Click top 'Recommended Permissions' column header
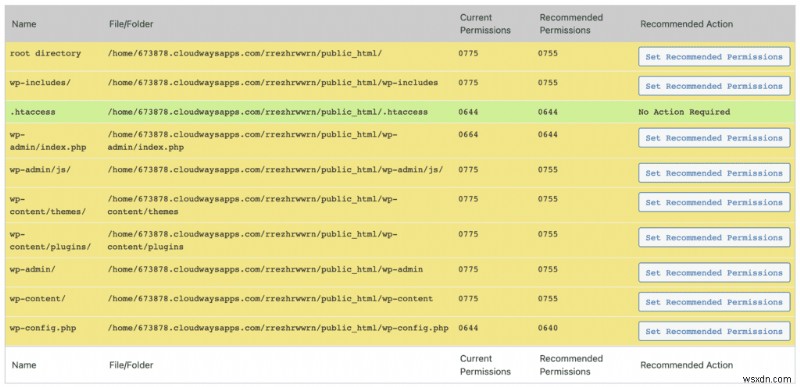Viewport: 800px width, 387px height. [x=571, y=24]
